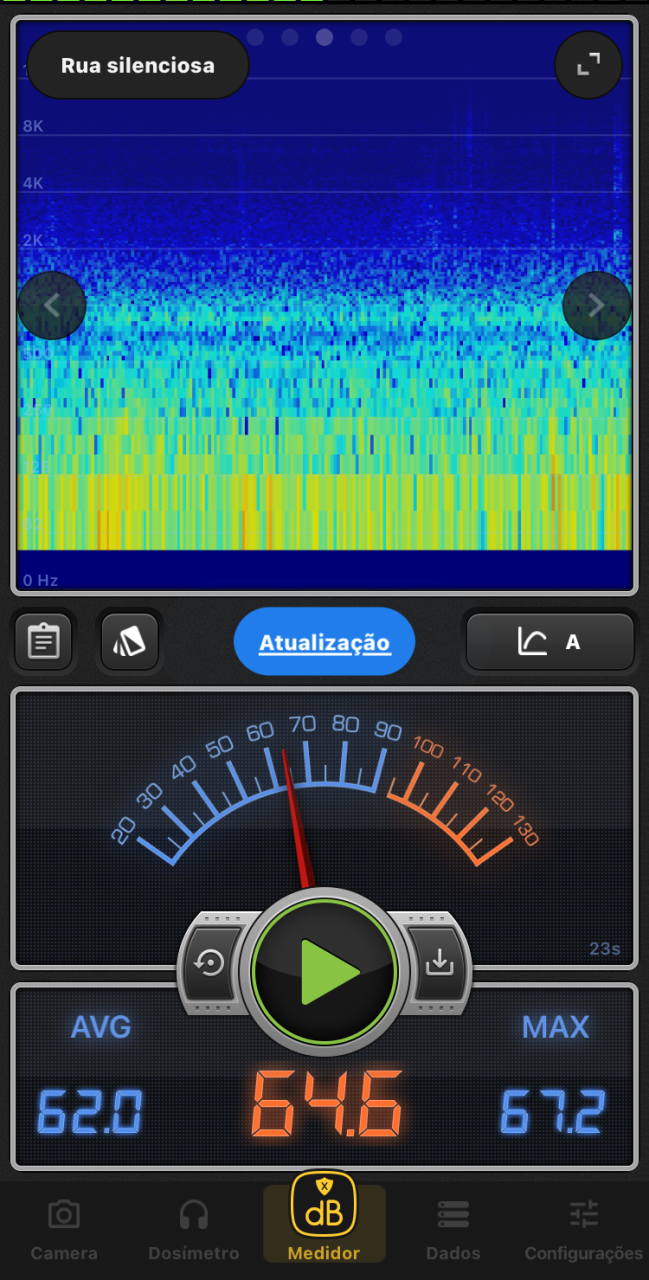Tap the Rua silenciosa label
Screen dimensions: 649x1280
tap(138, 66)
